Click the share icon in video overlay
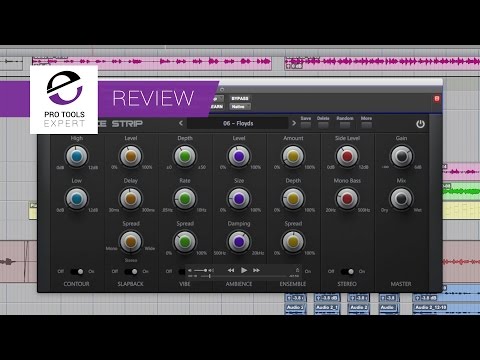The image size is (480, 360). coord(297,270)
